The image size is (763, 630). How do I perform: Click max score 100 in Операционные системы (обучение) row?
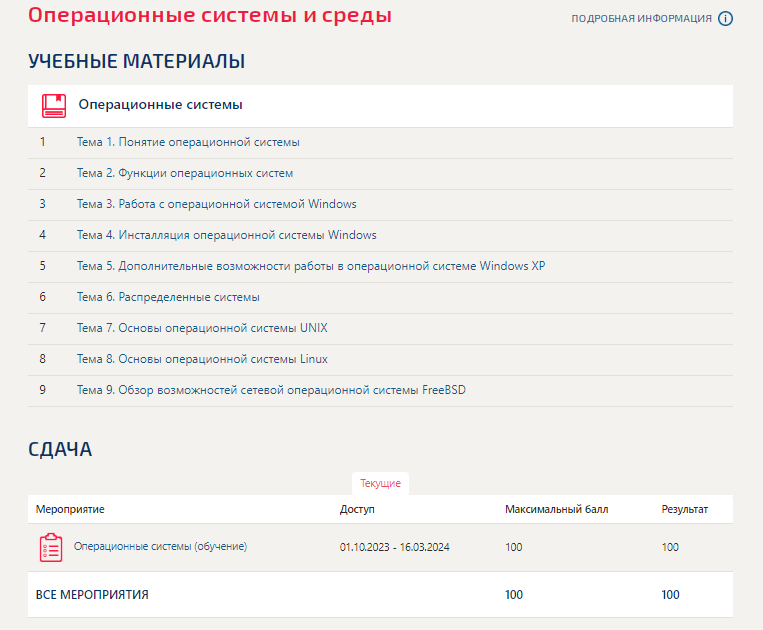pyautogui.click(x=513, y=547)
